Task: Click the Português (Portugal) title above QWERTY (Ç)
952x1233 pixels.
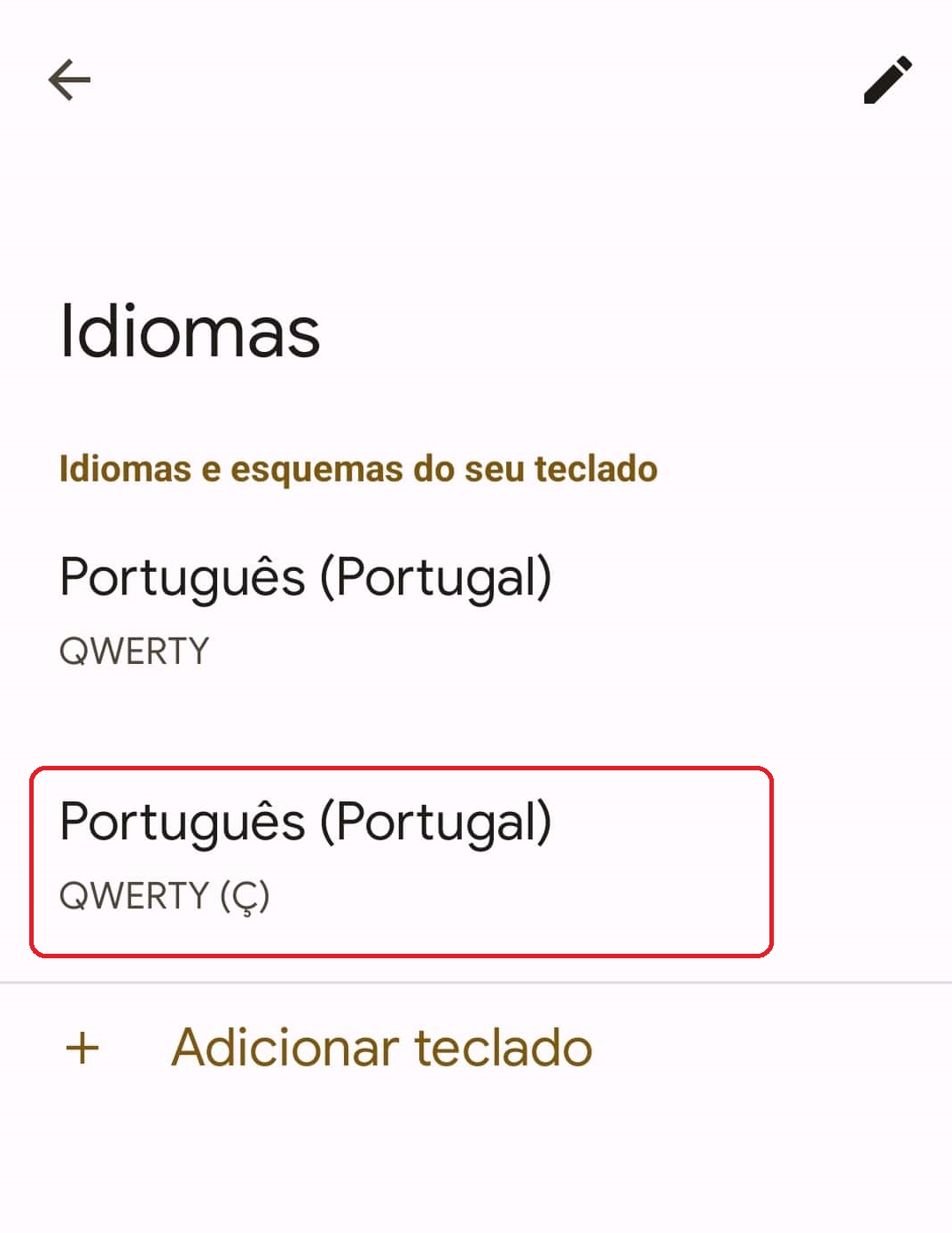Action: (306, 821)
